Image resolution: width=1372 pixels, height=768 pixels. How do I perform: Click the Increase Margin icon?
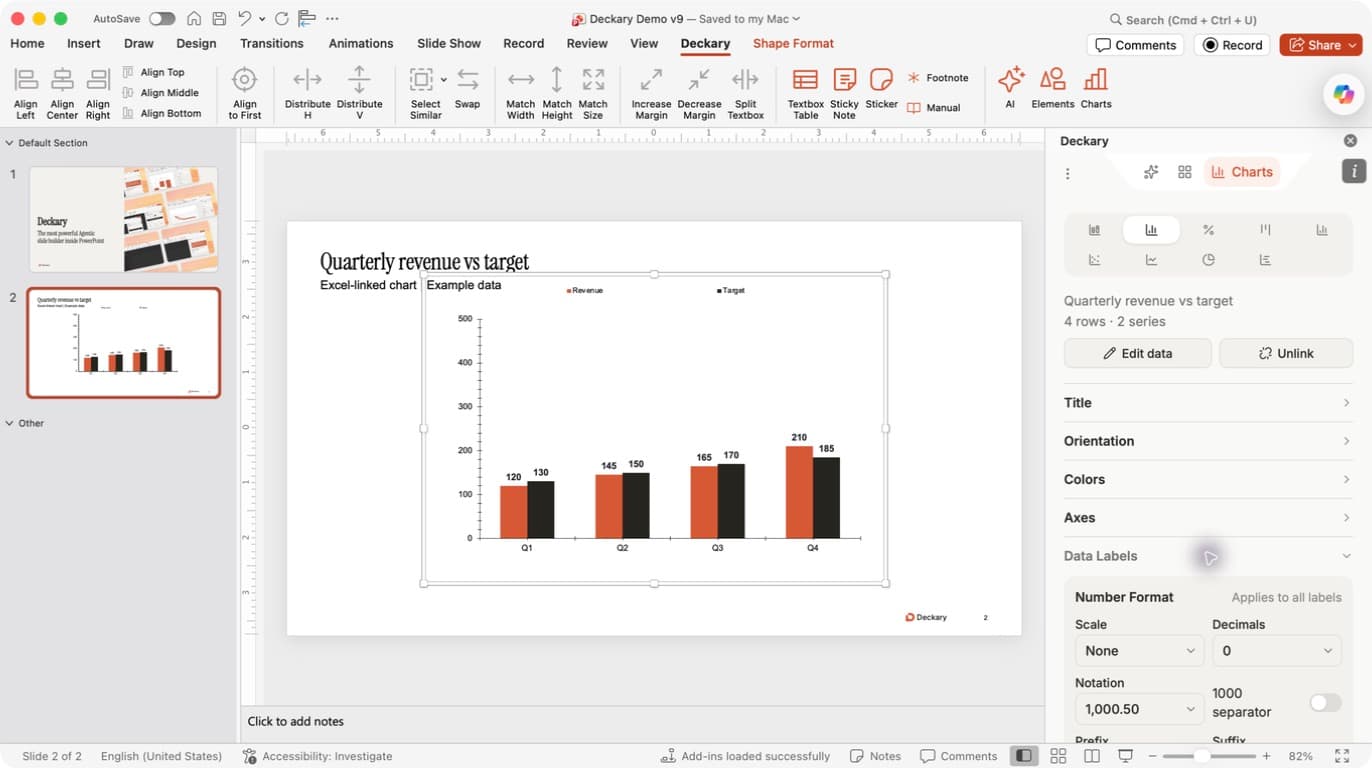(651, 80)
